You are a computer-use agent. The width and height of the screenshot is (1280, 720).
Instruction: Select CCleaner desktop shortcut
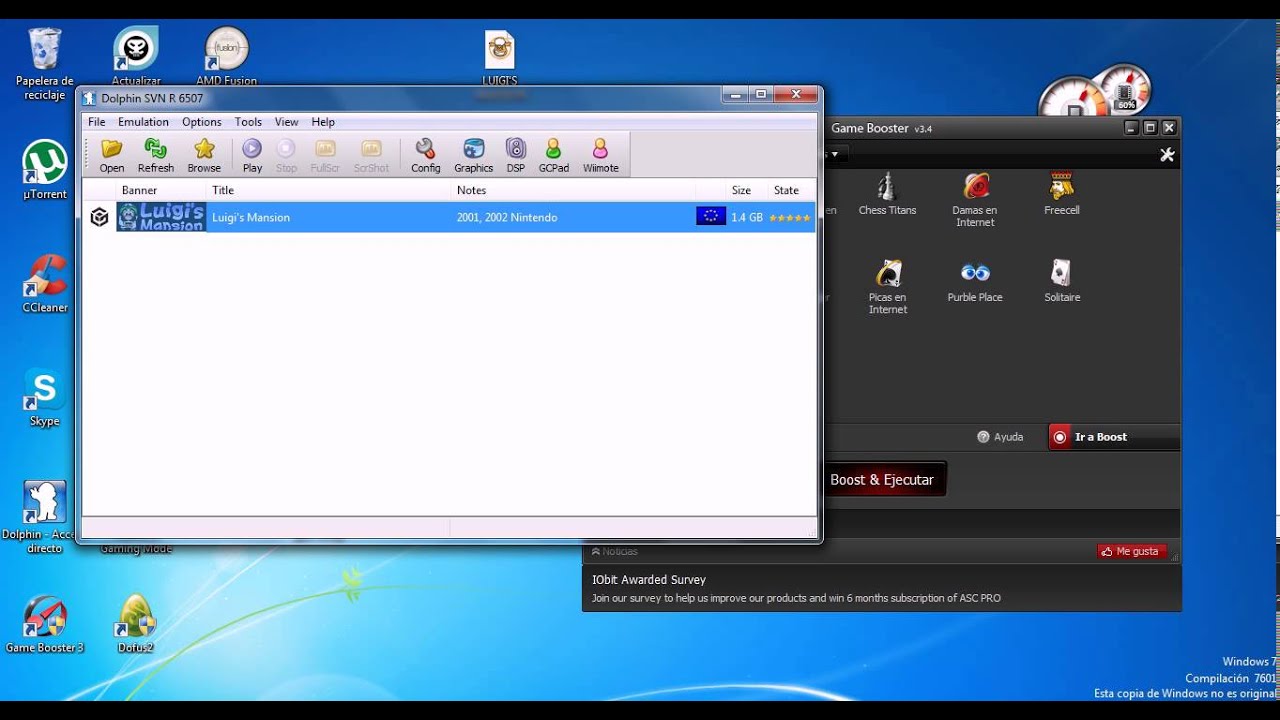point(45,283)
